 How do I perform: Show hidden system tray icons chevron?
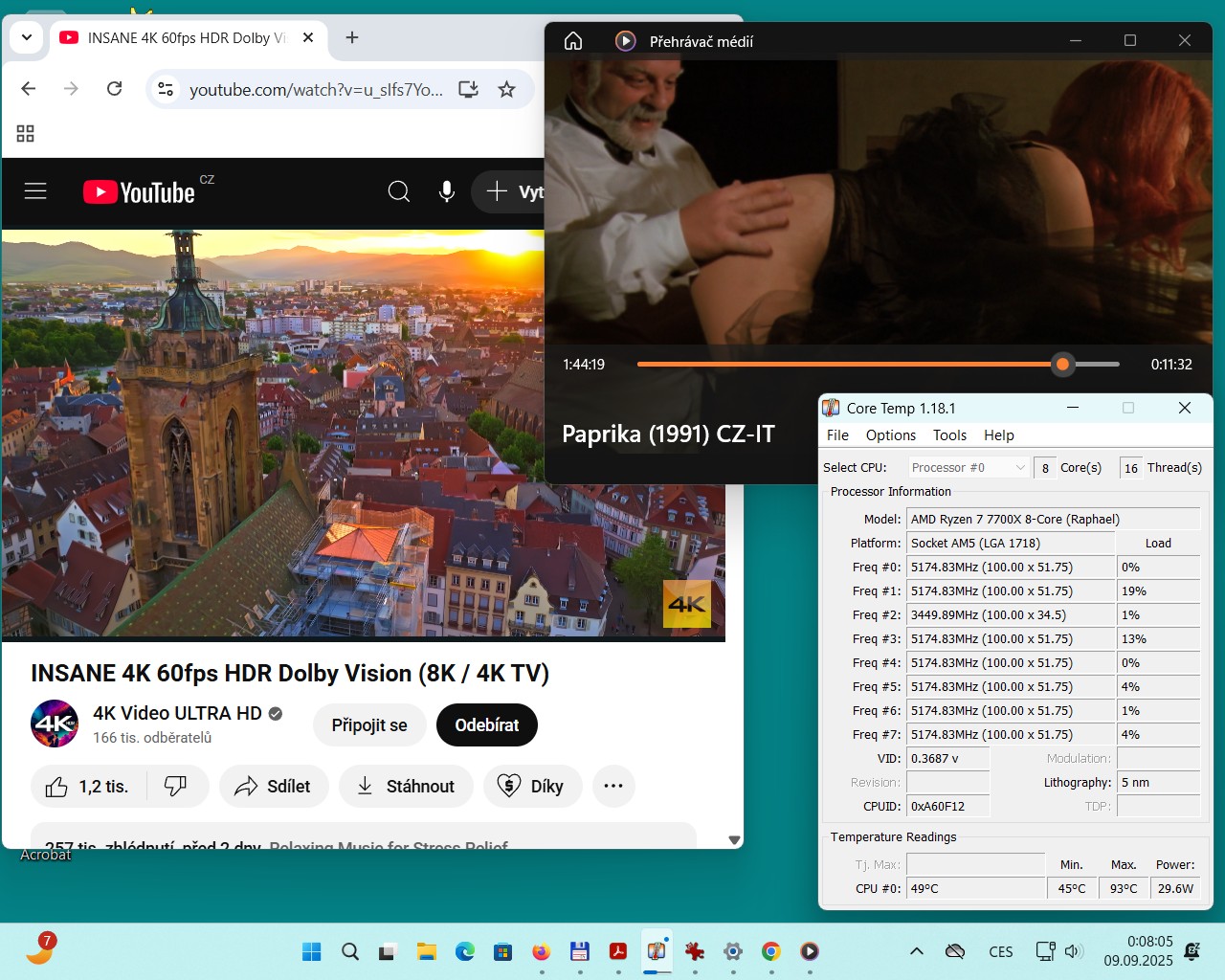pyautogui.click(x=916, y=951)
